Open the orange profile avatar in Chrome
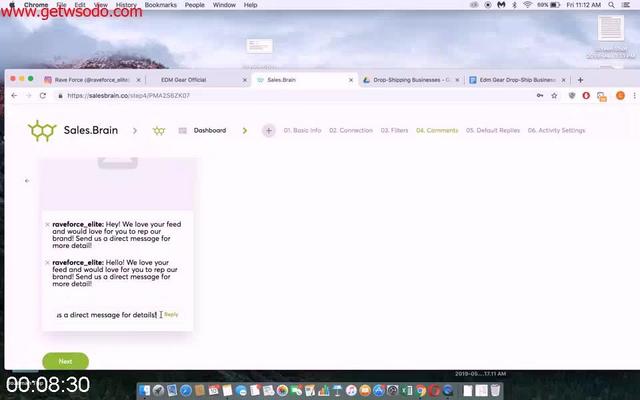 [x=620, y=96]
